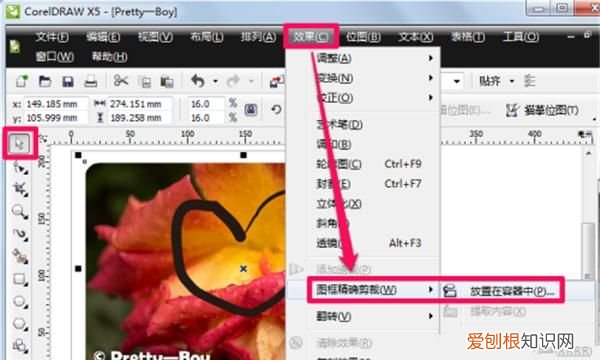Select the Crop tool
The image size is (600, 360).
20,189
